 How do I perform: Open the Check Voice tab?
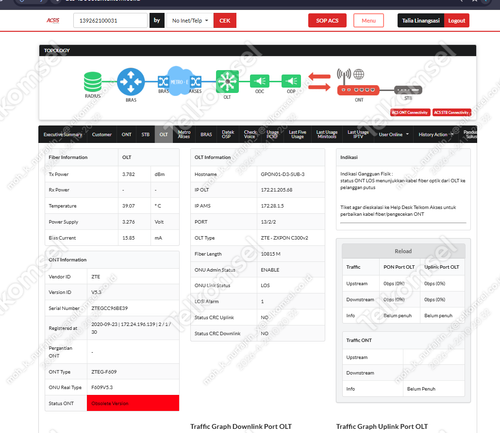tap(250, 134)
